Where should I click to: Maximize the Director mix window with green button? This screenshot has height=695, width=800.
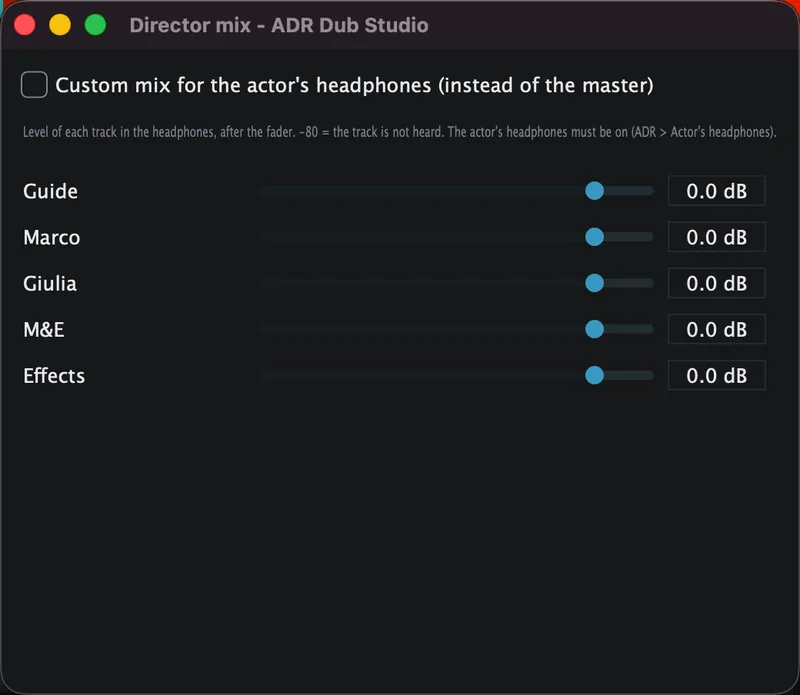(x=95, y=24)
